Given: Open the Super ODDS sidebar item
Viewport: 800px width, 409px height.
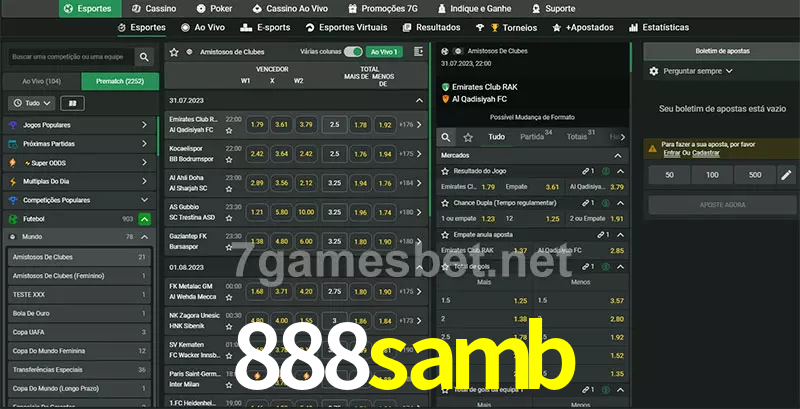Looking at the screenshot, I should tap(80, 163).
